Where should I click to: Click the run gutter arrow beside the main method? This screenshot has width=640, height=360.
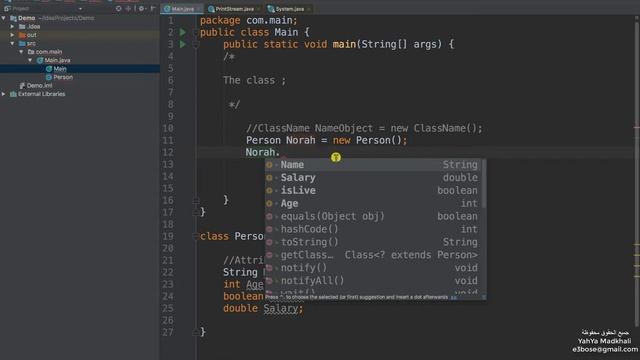[x=183, y=44]
